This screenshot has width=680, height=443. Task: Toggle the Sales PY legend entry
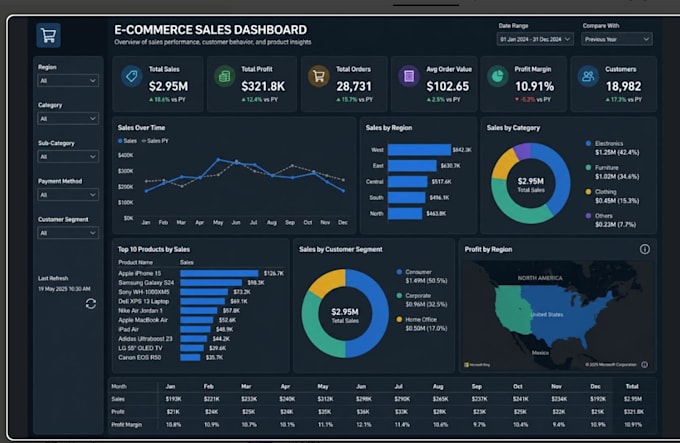pos(155,141)
